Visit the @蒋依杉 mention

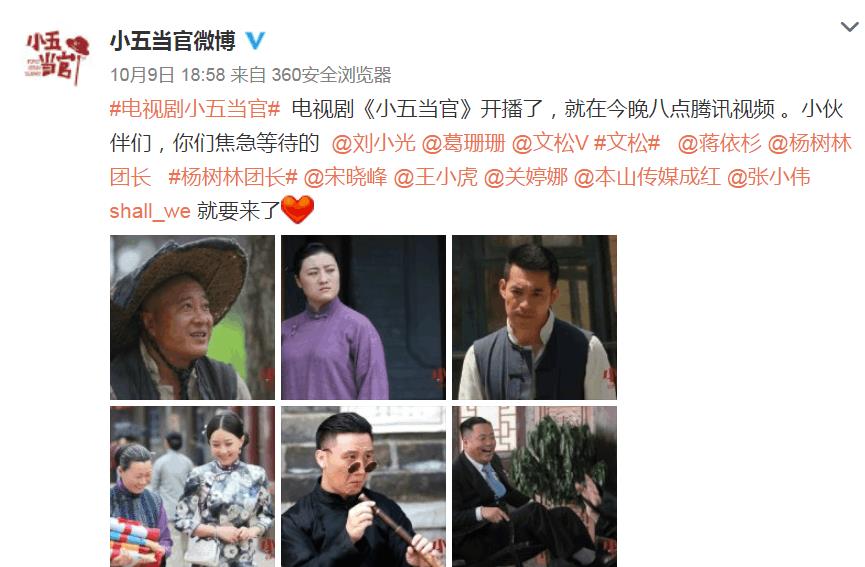point(719,143)
